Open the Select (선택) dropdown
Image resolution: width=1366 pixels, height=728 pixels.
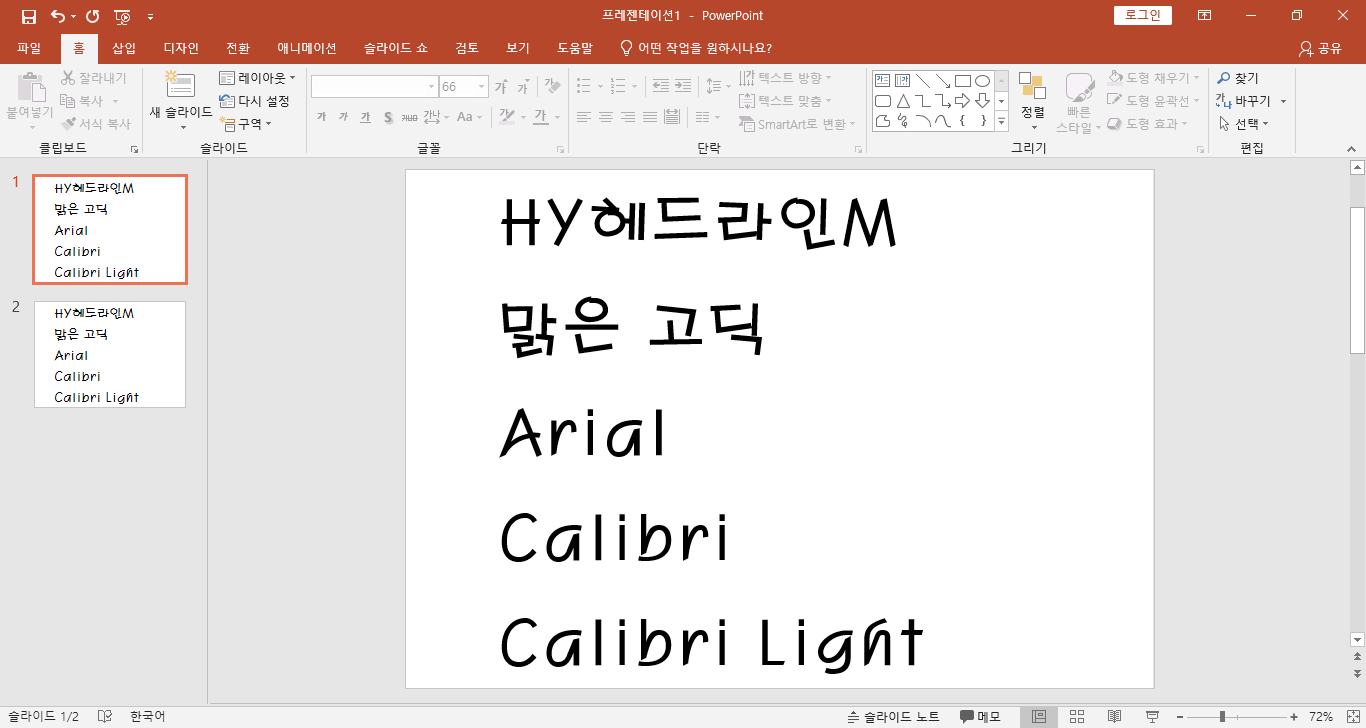(1244, 124)
